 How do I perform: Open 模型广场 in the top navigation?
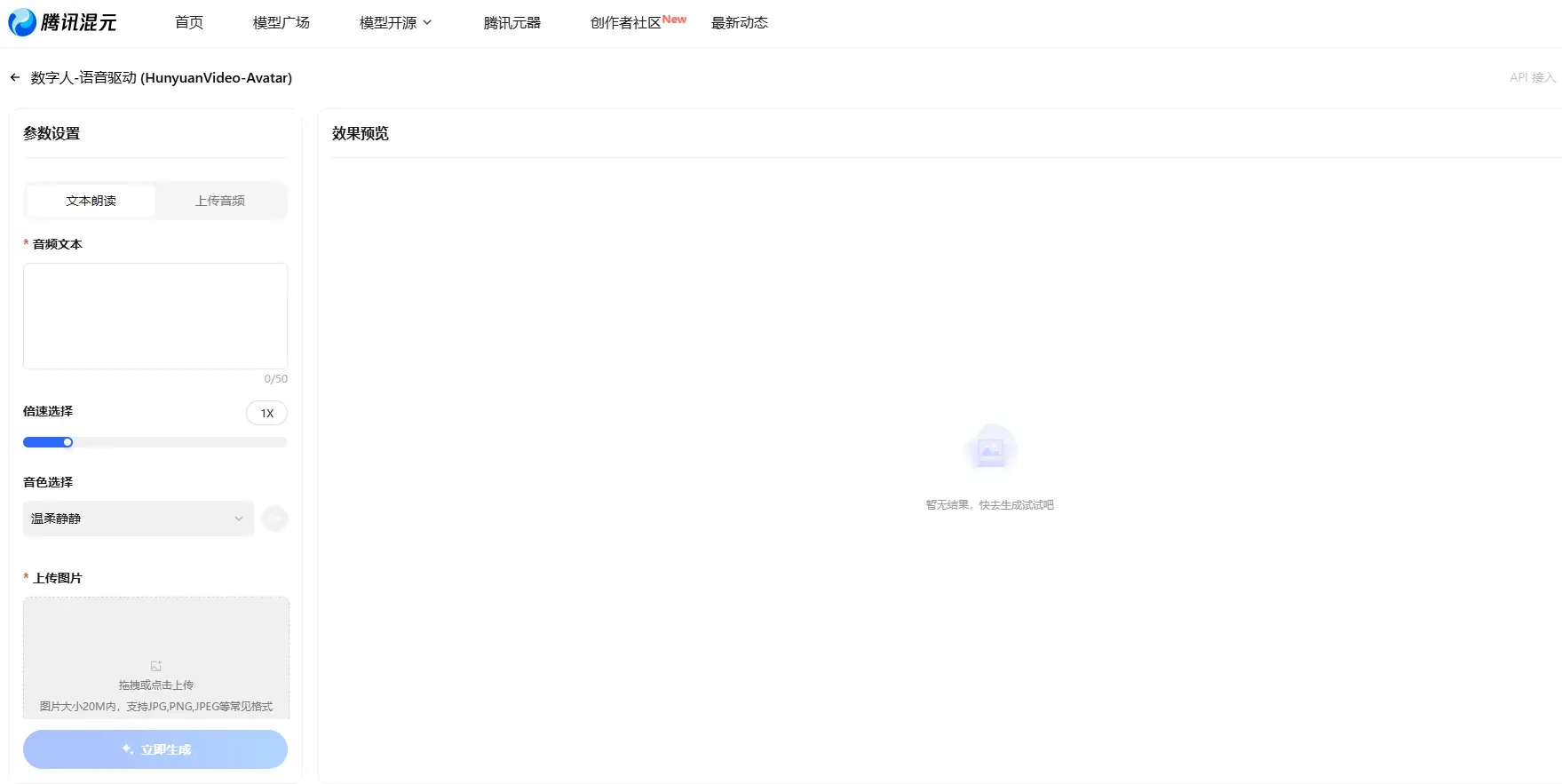point(281,23)
